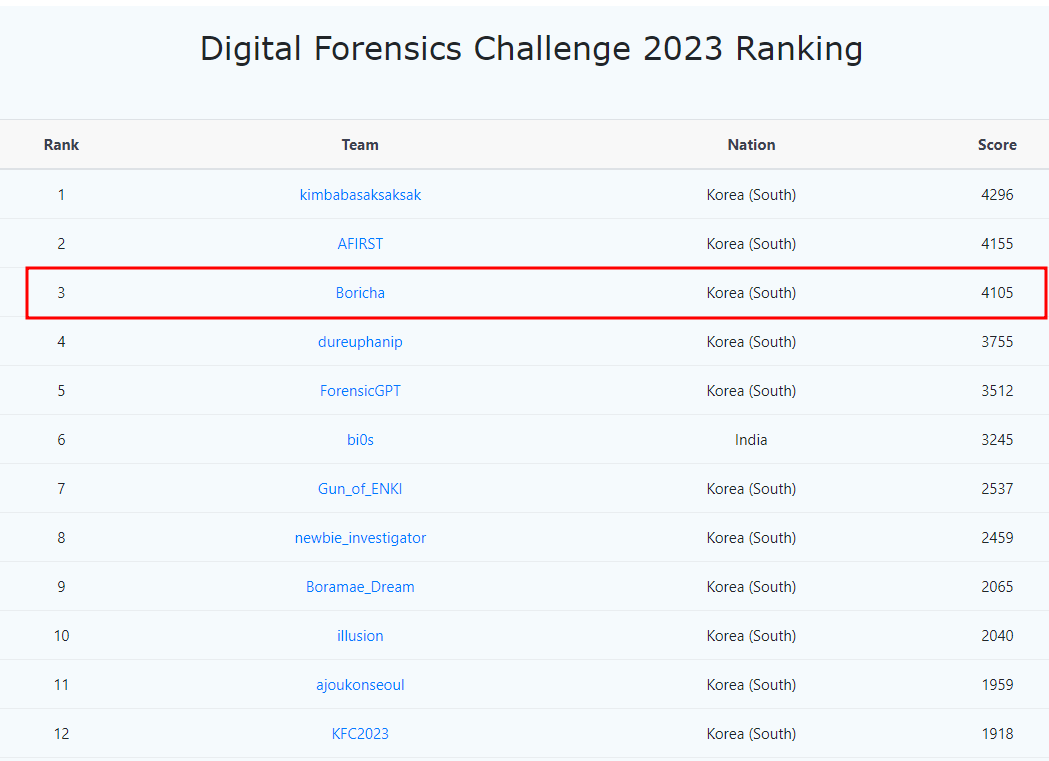Open the Gun_of_ENKI team link
Screen dimensions: 1049x761
coord(360,489)
